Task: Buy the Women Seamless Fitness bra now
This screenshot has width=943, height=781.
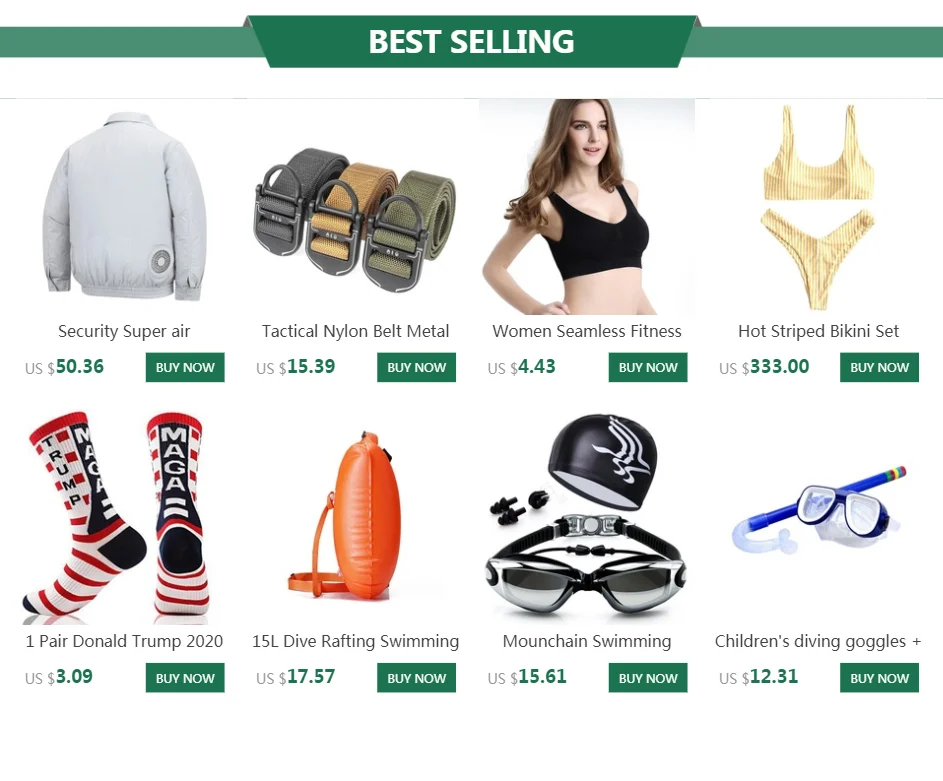Action: pos(648,367)
